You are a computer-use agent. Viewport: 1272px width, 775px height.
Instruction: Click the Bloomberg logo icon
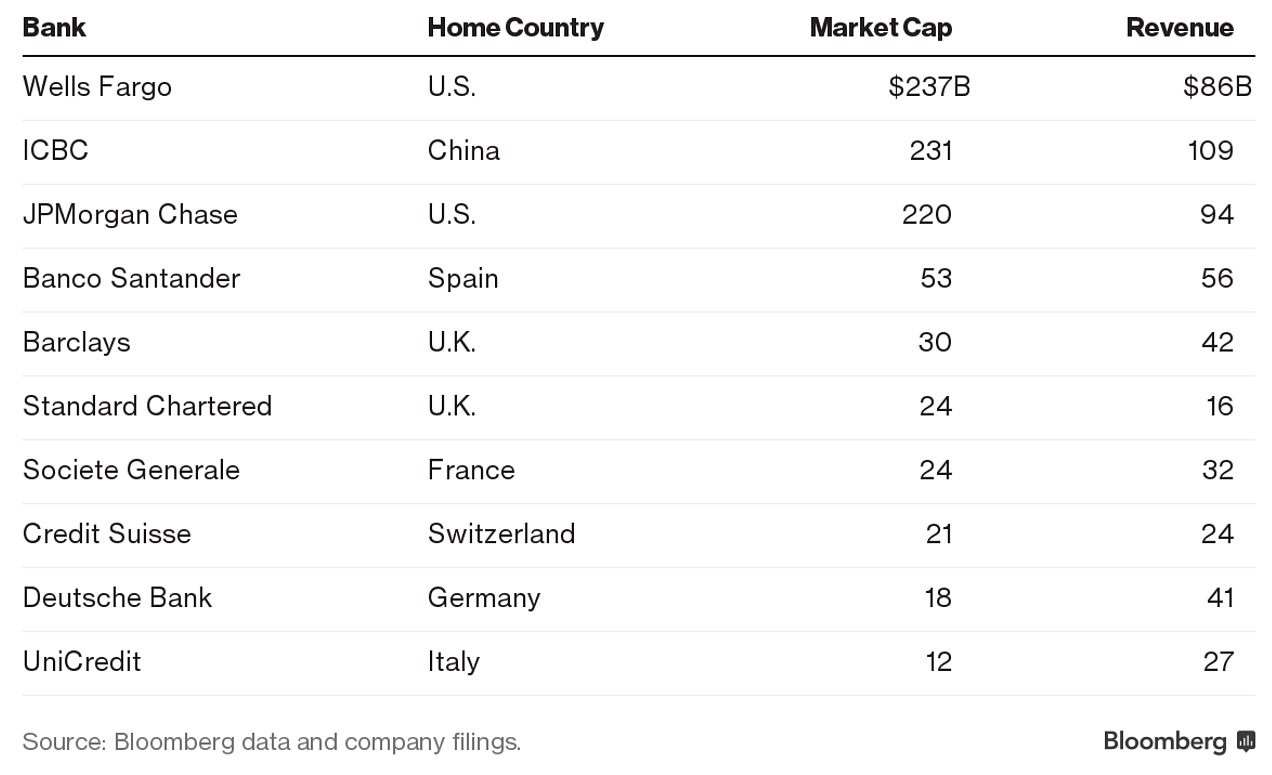point(1245,741)
